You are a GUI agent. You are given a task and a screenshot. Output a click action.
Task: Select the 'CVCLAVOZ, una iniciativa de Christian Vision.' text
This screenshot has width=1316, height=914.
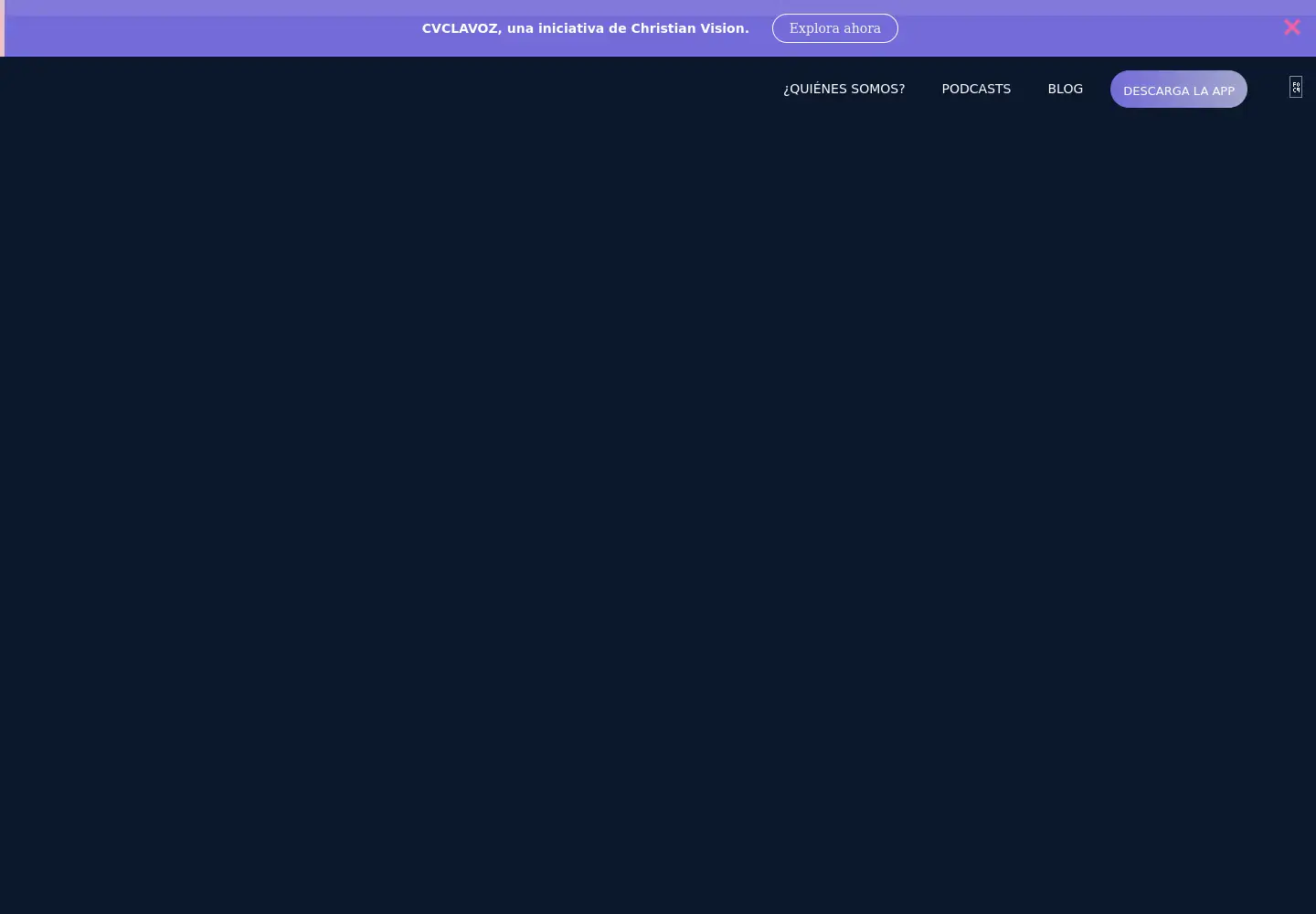pyautogui.click(x=586, y=28)
